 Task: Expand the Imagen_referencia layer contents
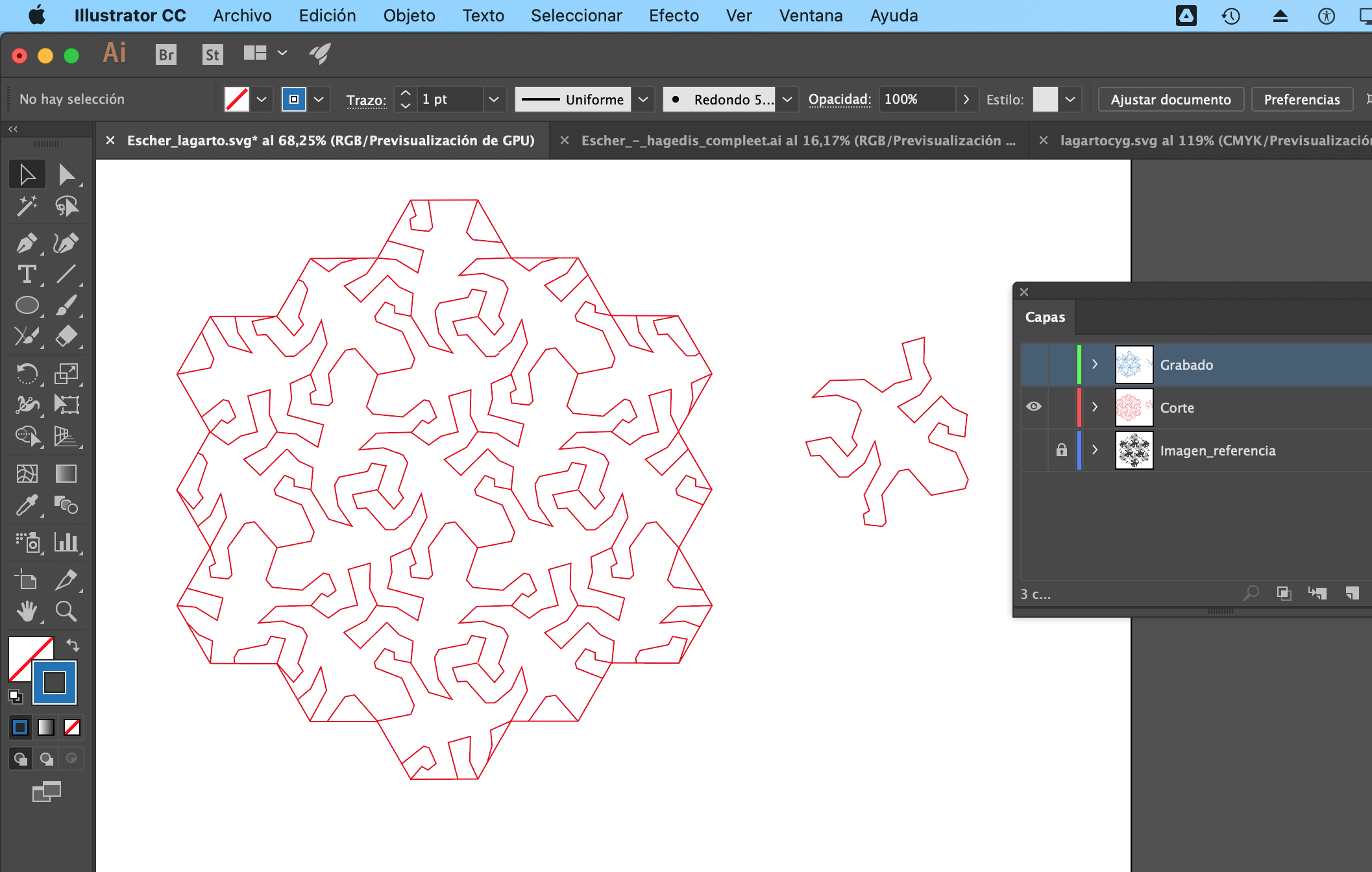click(1095, 450)
